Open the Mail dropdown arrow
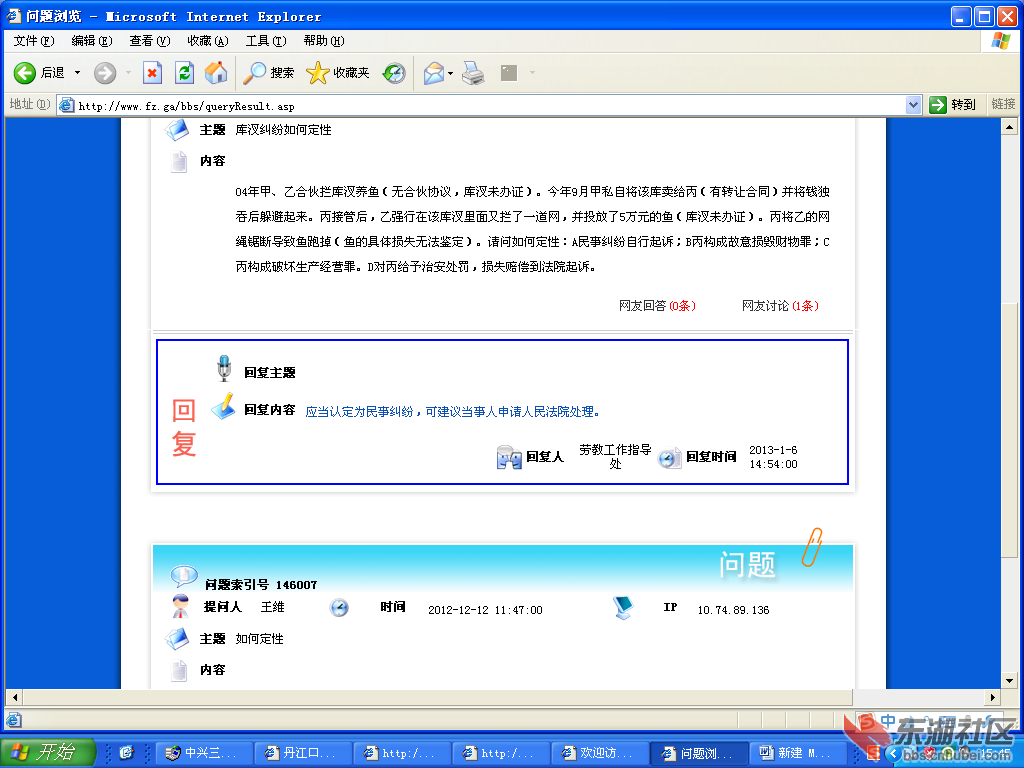Screen dimensions: 1024x768 (451, 72)
